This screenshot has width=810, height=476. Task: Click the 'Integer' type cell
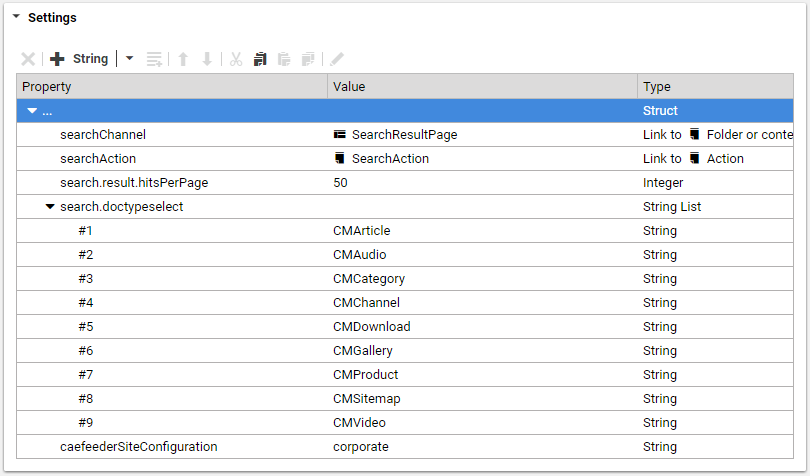pyautogui.click(x=715, y=182)
